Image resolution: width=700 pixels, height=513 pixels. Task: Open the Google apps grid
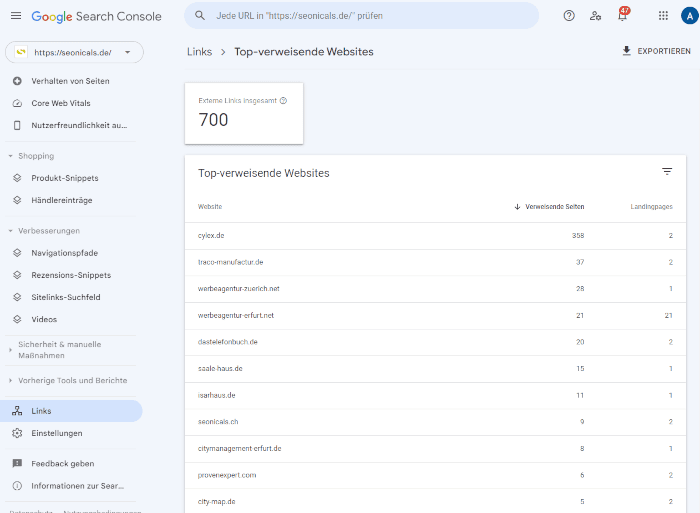(663, 16)
